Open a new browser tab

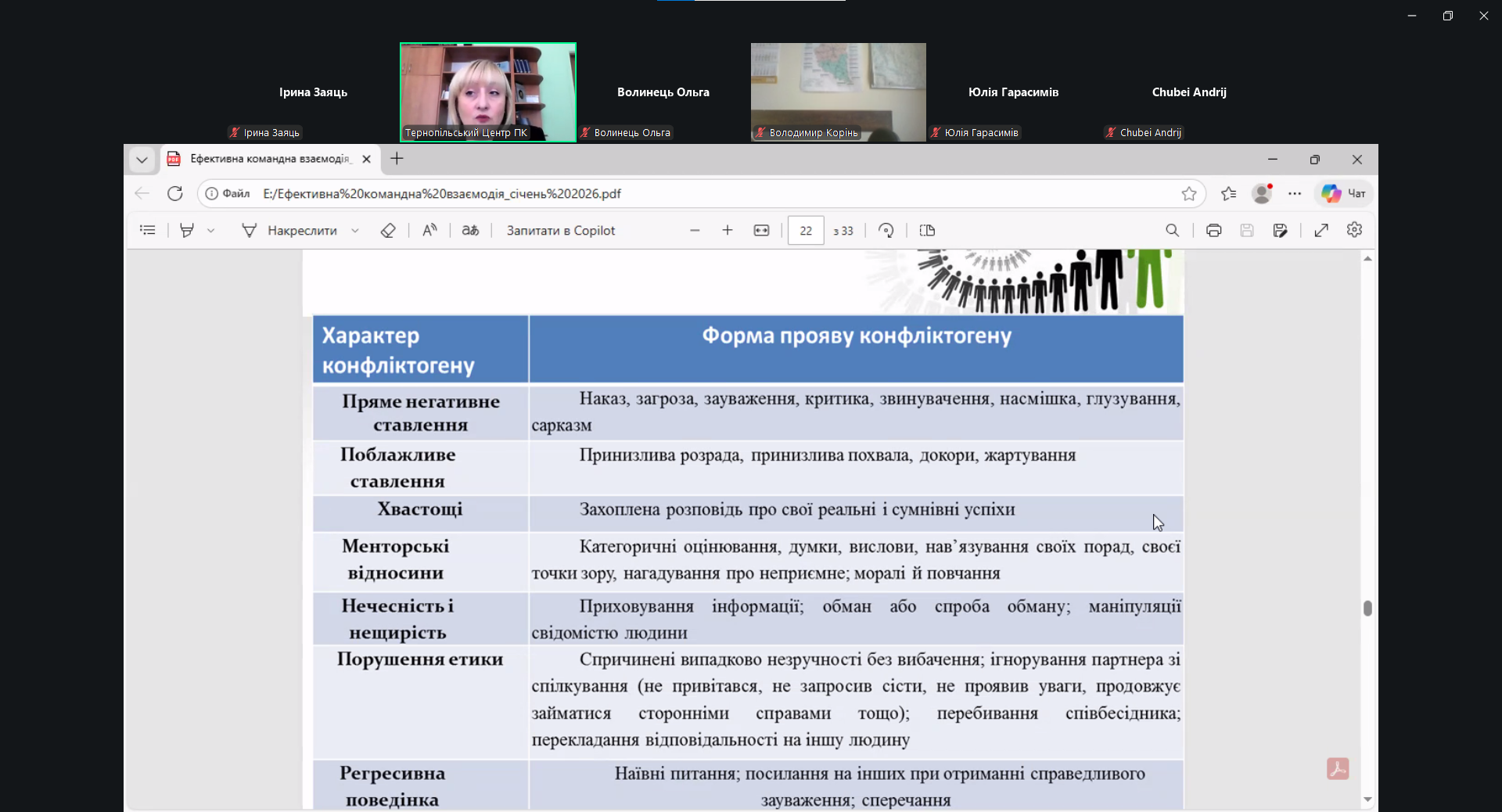[x=397, y=159]
